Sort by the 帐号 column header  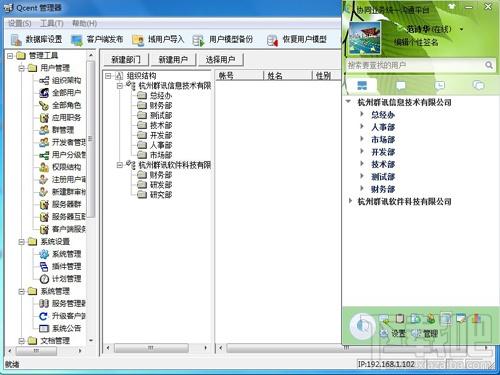click(x=239, y=76)
